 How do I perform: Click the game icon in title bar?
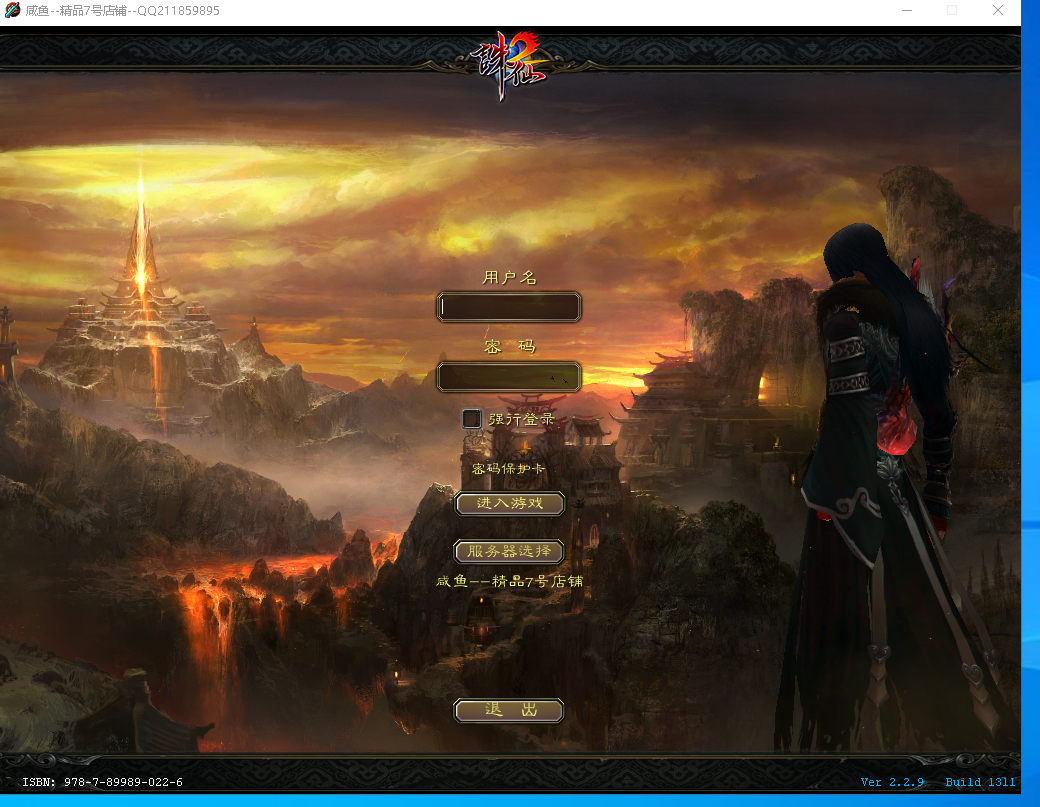click(12, 11)
